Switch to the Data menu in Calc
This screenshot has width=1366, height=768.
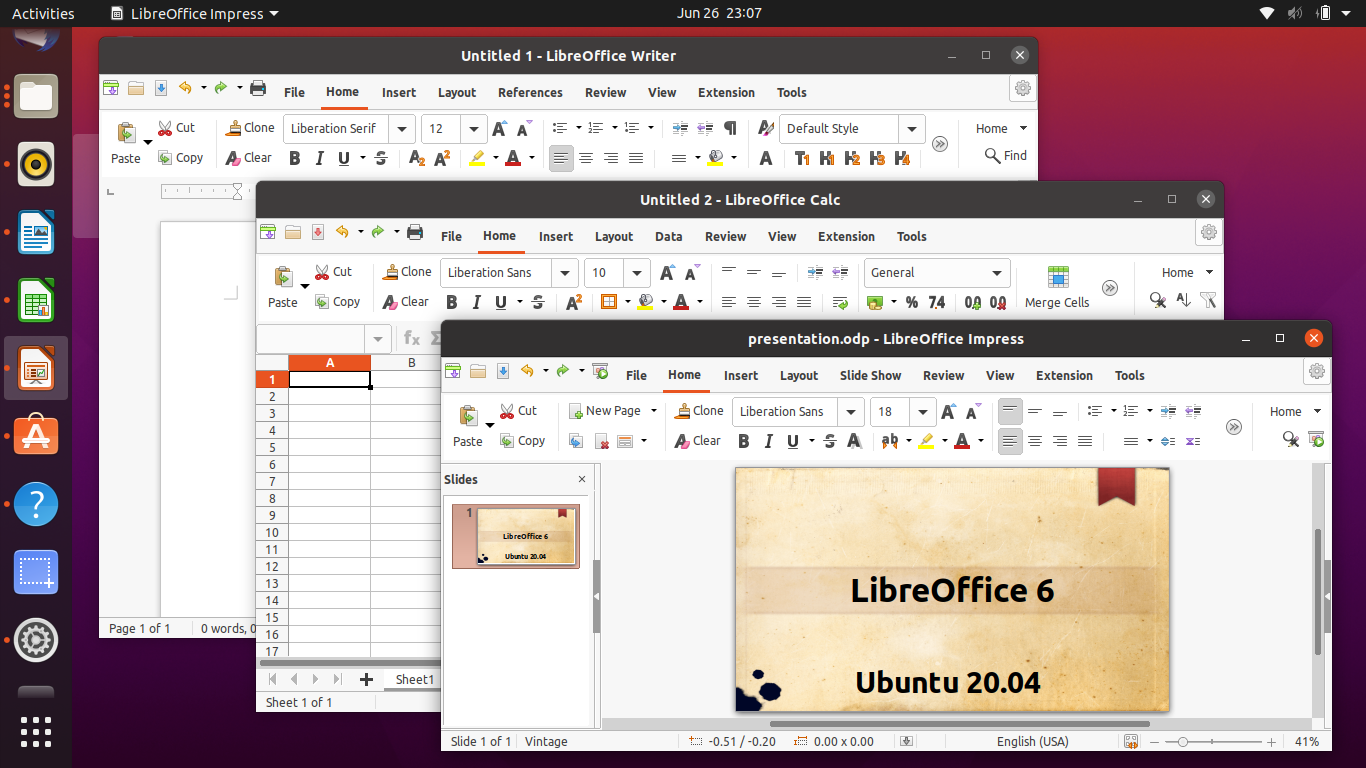[x=668, y=236]
